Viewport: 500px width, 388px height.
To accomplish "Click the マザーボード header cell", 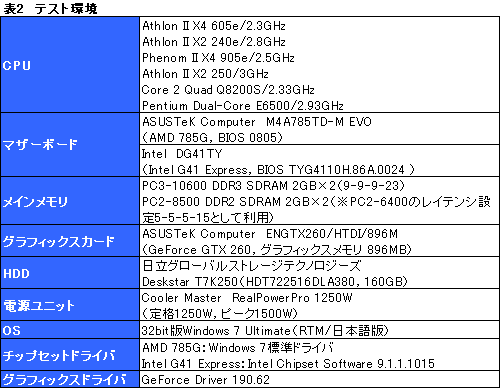I will coord(70,145).
